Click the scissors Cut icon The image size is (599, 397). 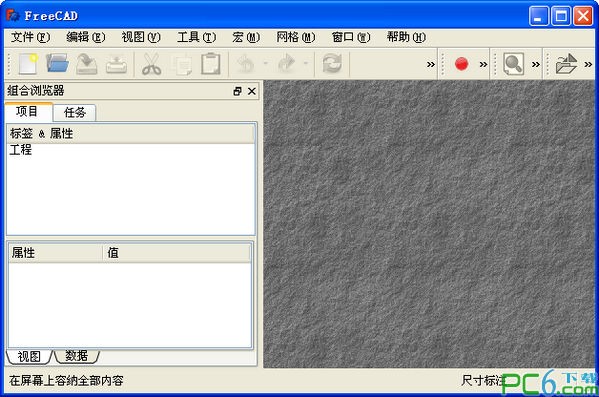(x=152, y=64)
